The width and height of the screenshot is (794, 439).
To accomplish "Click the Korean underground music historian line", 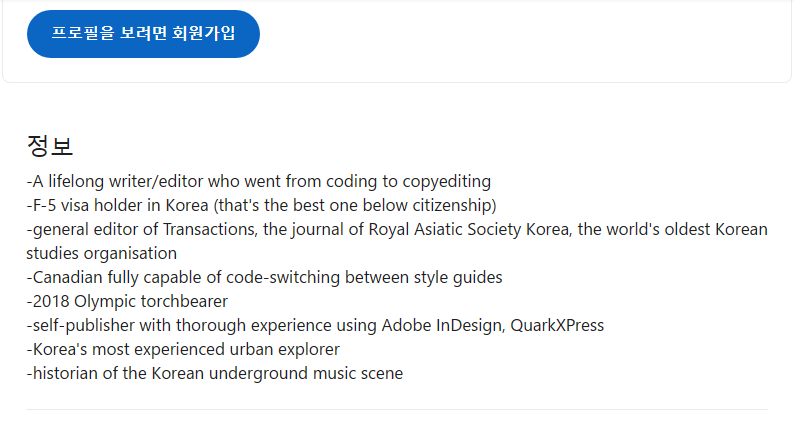I will [x=214, y=374].
